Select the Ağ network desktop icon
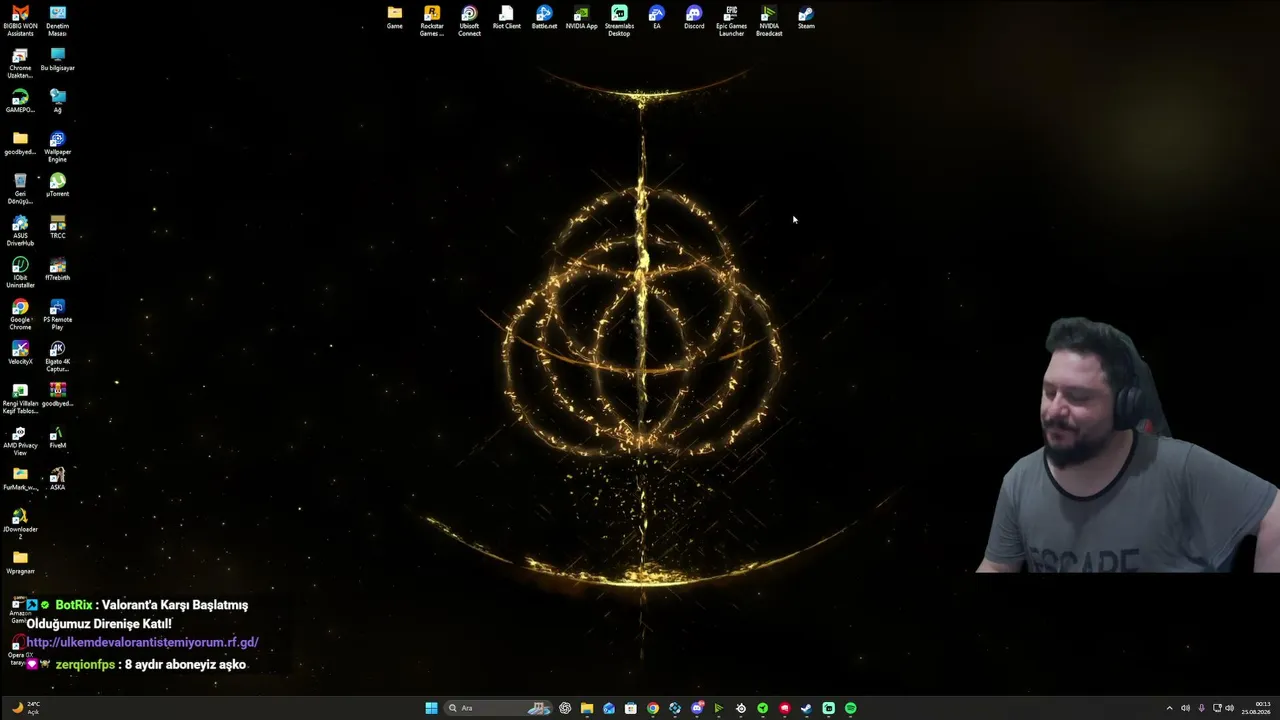This screenshot has width=1280, height=720. (x=58, y=102)
